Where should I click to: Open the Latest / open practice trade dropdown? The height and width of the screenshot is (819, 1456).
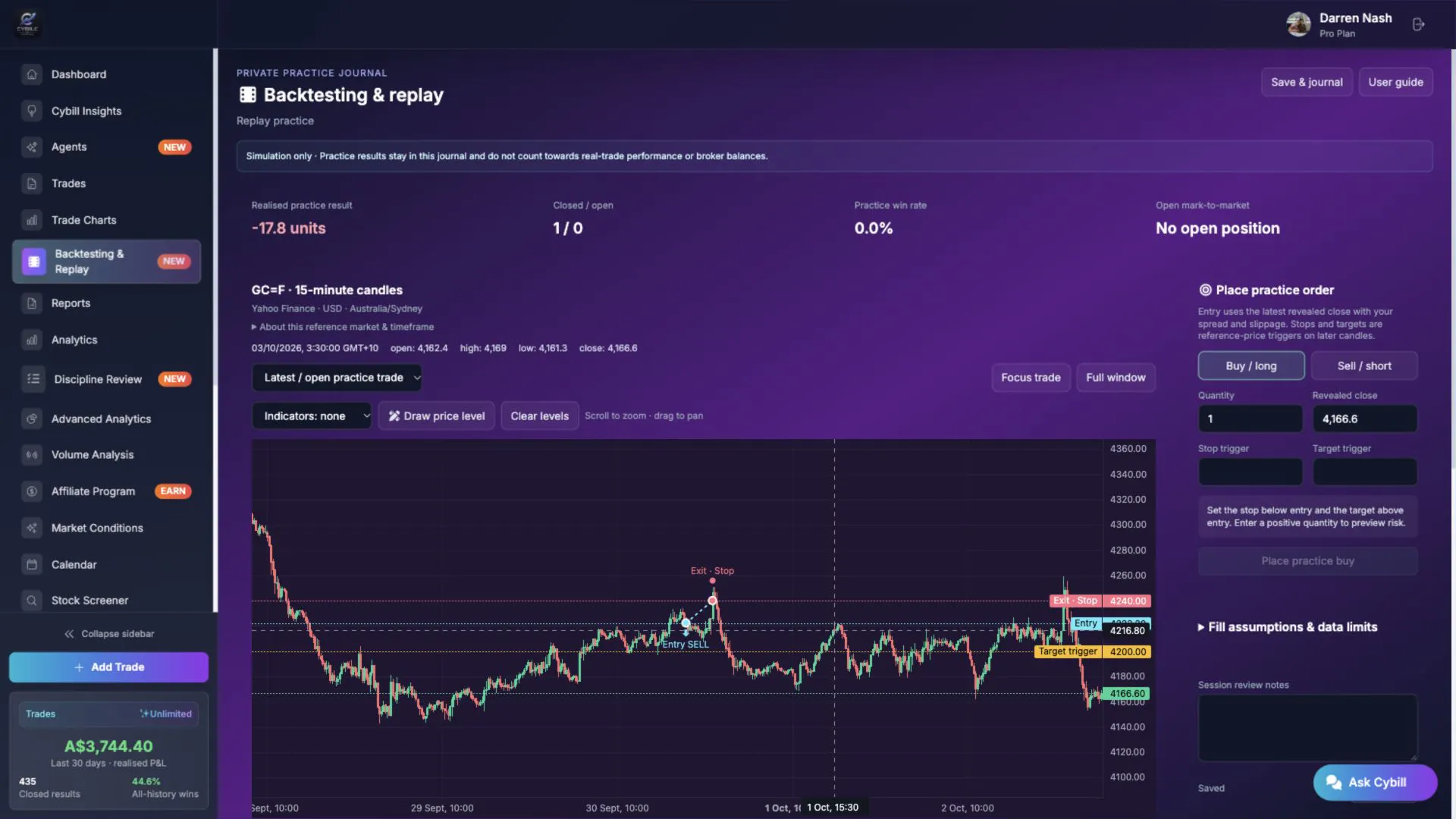(x=336, y=378)
